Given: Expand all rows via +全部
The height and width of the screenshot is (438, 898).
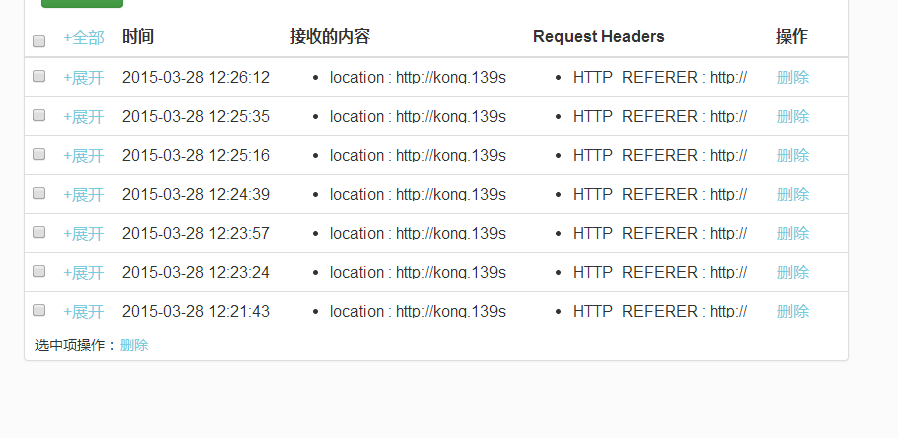Looking at the screenshot, I should pos(84,38).
